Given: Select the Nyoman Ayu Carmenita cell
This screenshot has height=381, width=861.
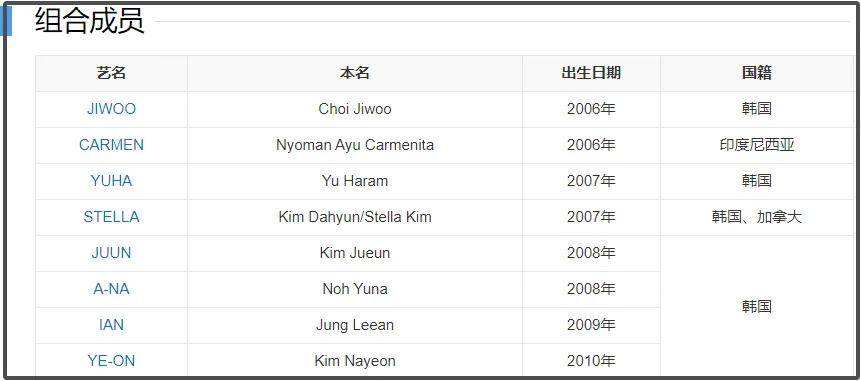Looking at the screenshot, I should click(x=355, y=145).
